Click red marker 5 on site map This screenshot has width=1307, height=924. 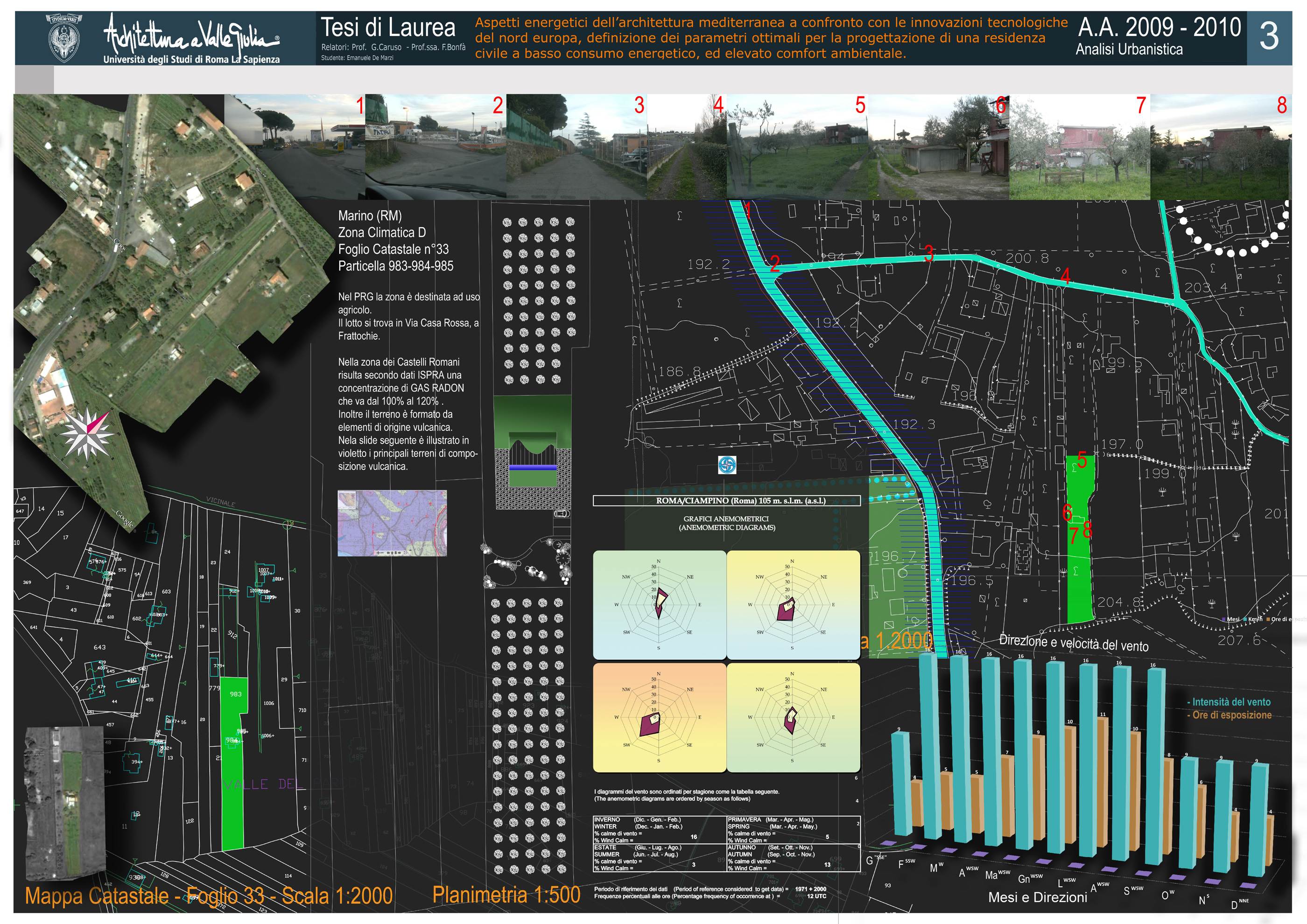pos(1082,460)
